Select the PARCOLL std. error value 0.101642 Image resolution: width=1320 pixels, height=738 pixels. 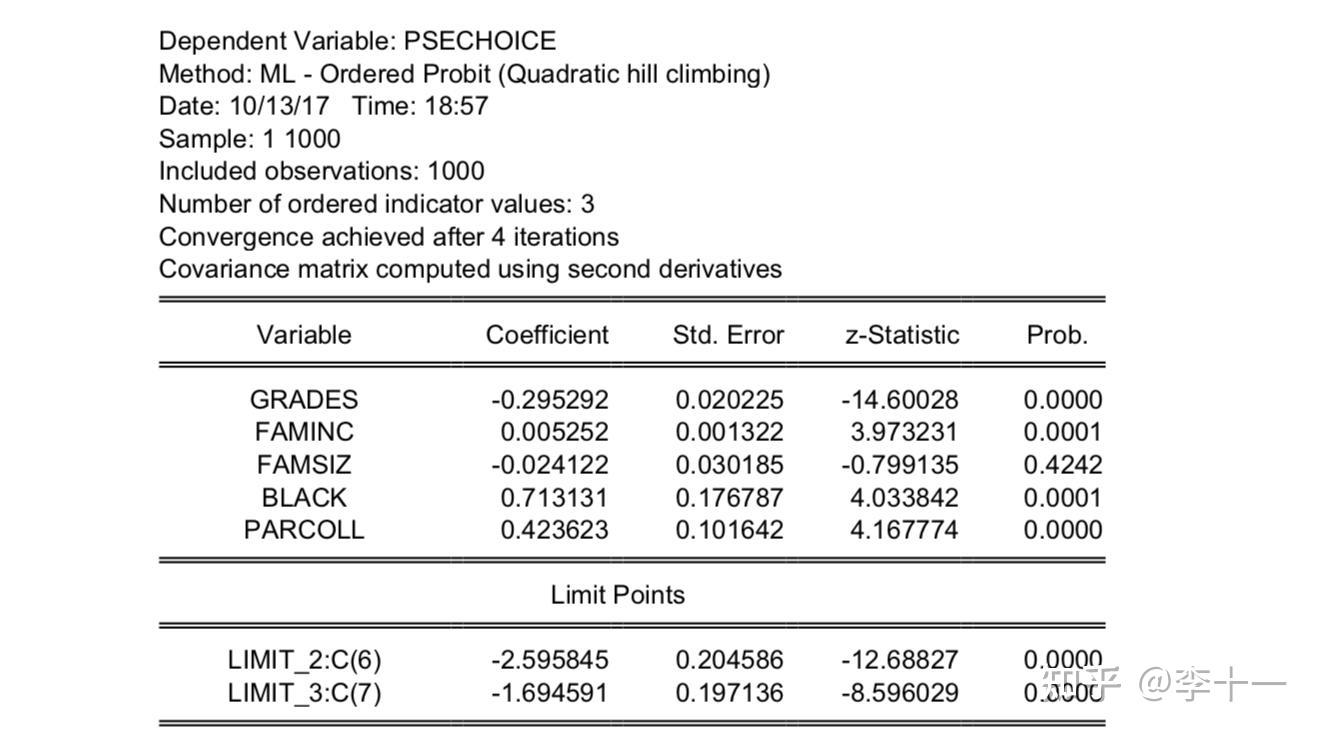729,530
